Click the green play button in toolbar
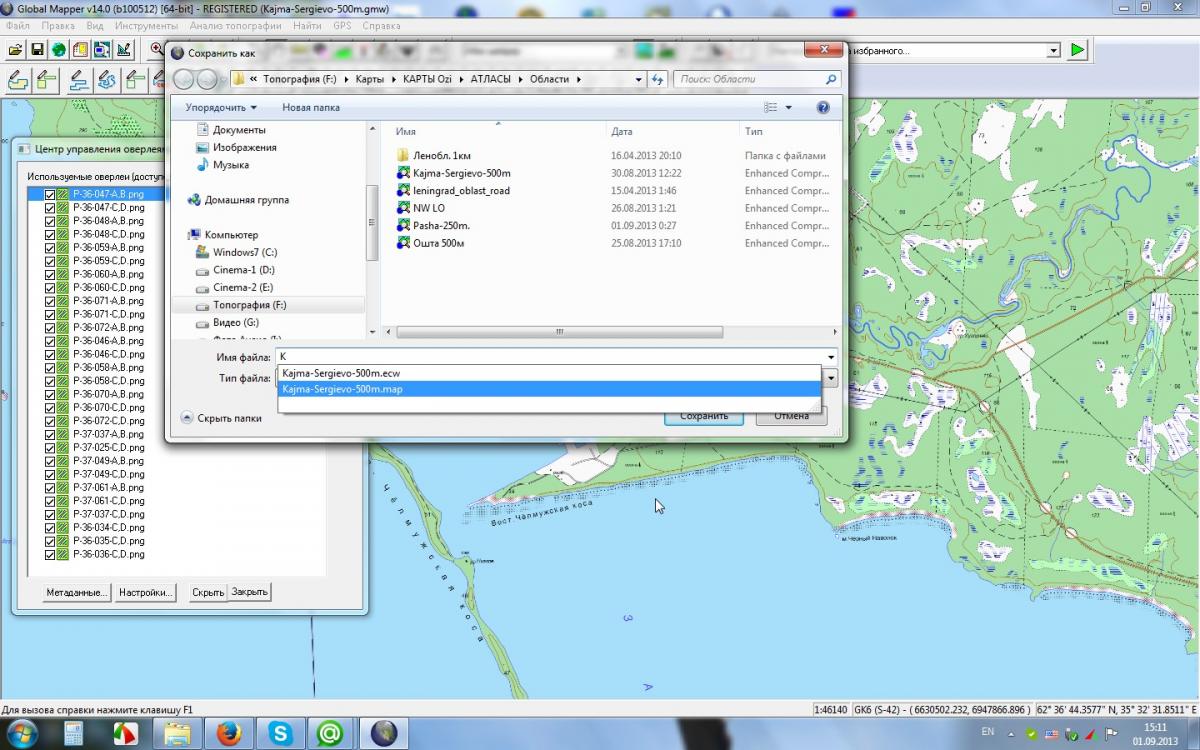1200x750 pixels. pos(1077,50)
